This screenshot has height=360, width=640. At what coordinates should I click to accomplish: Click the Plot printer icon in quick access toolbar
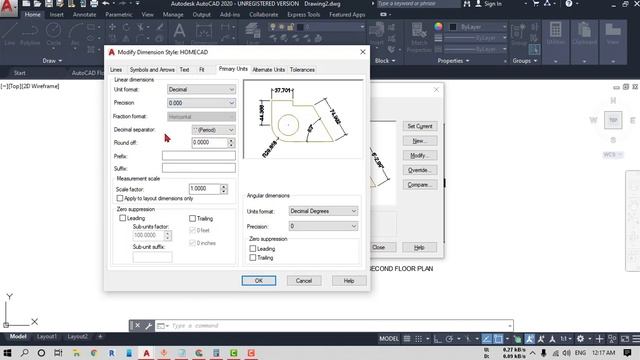point(94,4)
